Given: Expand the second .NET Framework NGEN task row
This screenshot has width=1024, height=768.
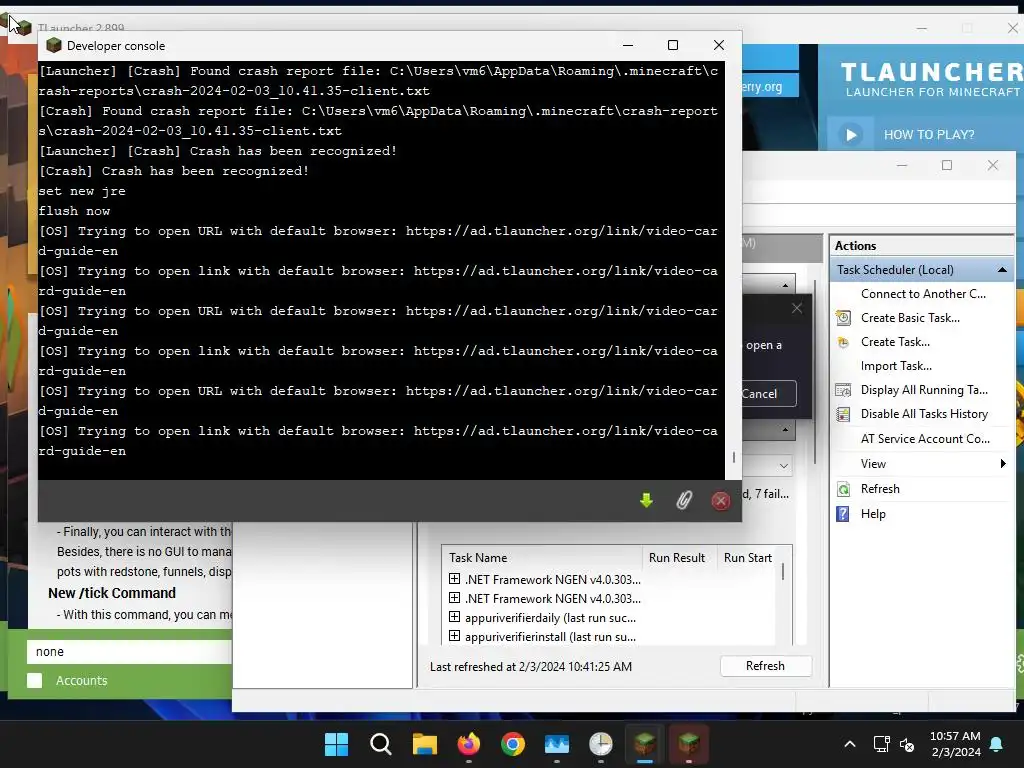Looking at the screenshot, I should pyautogui.click(x=455, y=598).
